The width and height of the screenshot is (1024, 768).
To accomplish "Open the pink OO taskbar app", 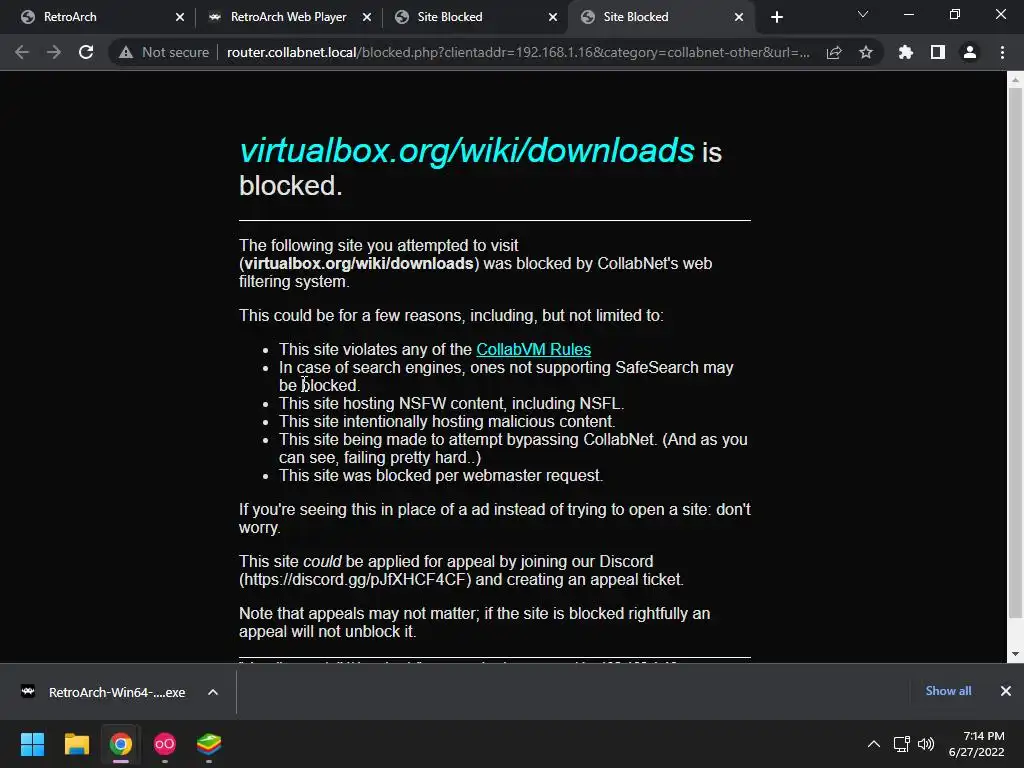I will coord(165,744).
